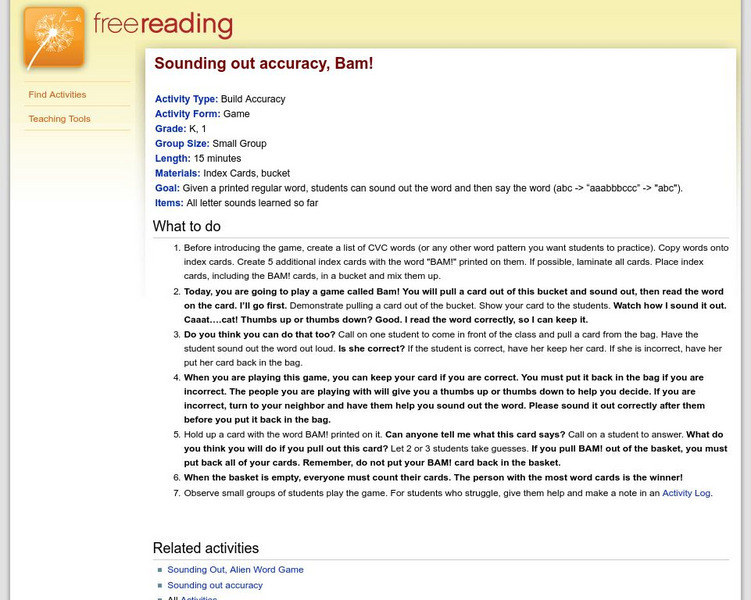The image size is (751, 600).
Task: Click the Activity Type label
Action: pos(186,99)
